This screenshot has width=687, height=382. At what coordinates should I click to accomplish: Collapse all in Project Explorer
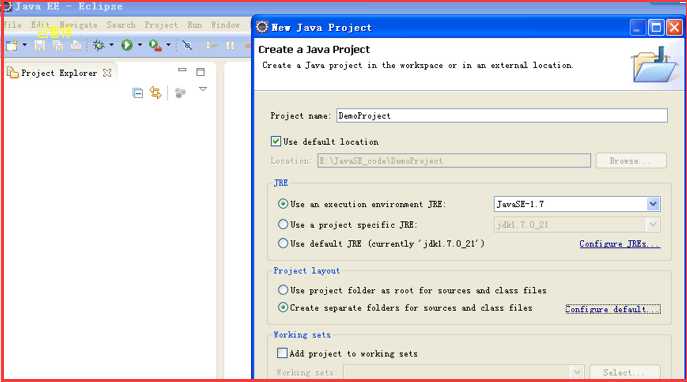(x=138, y=93)
